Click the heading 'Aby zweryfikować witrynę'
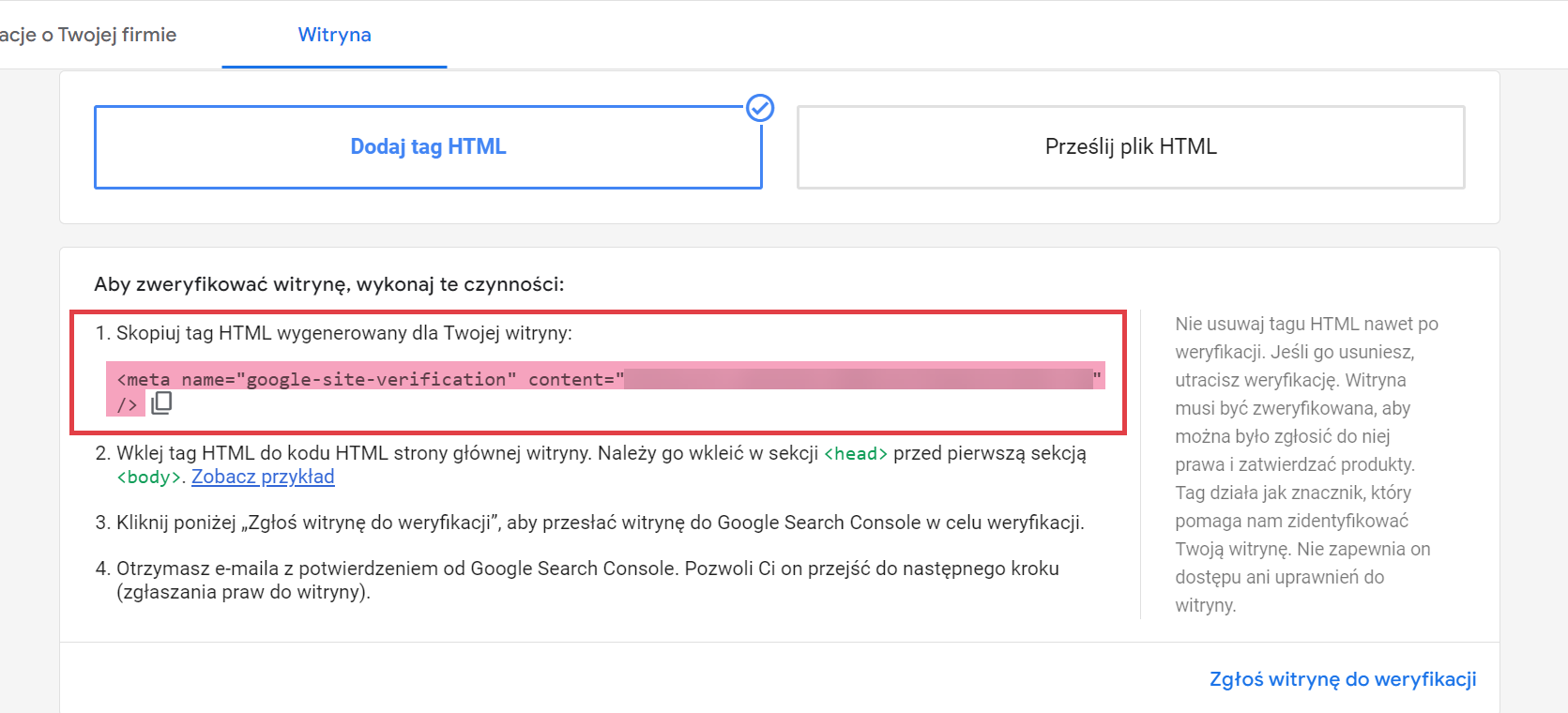The image size is (1568, 713). pyautogui.click(x=328, y=284)
